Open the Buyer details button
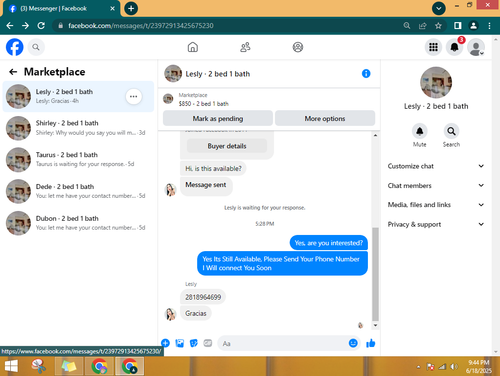Viewport: 500px width, 376px height. pos(227,146)
